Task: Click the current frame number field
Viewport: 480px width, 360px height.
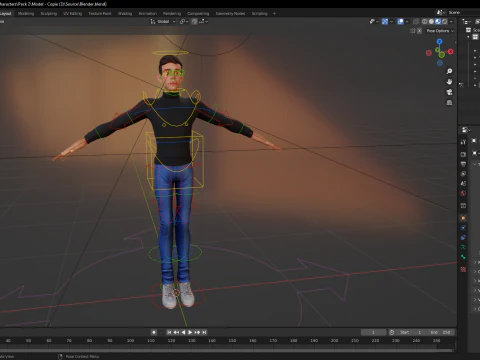Action: [x=373, y=332]
